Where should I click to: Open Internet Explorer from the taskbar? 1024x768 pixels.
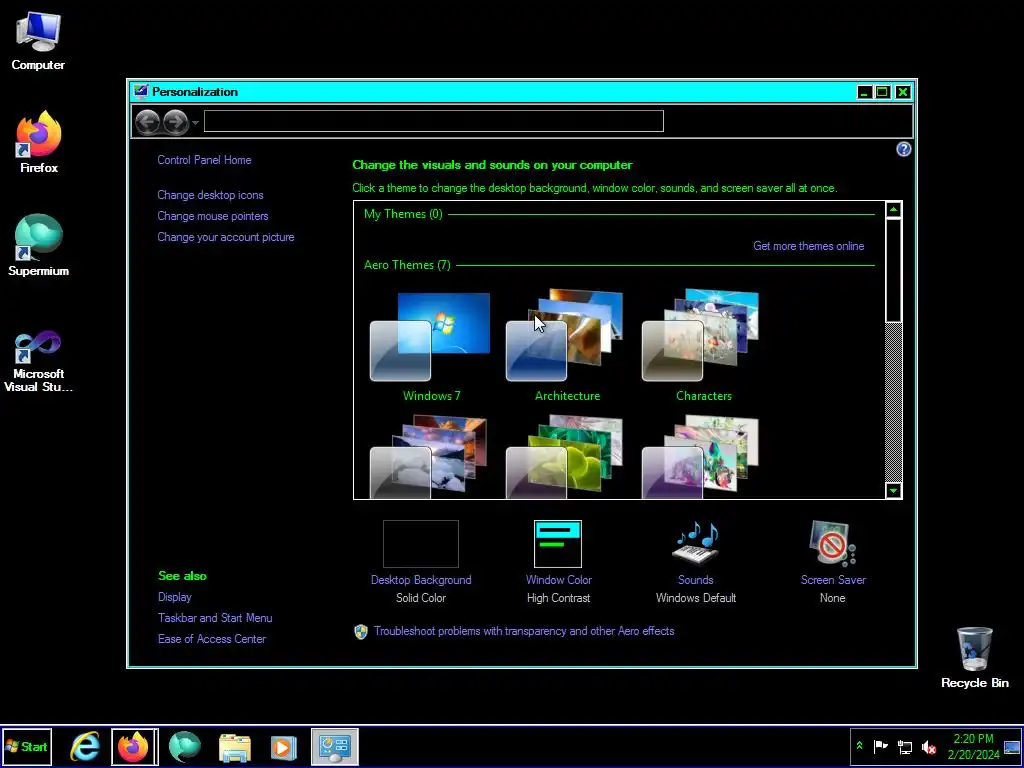(85, 746)
